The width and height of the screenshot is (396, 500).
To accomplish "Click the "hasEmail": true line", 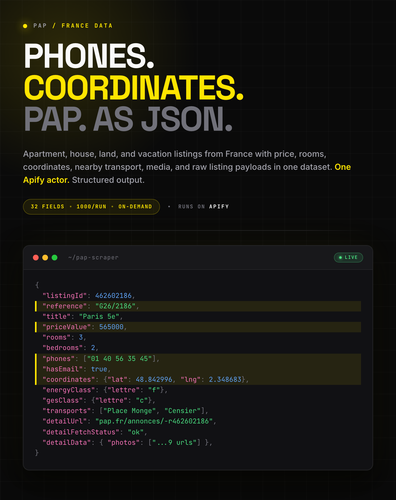I will (x=198, y=369).
